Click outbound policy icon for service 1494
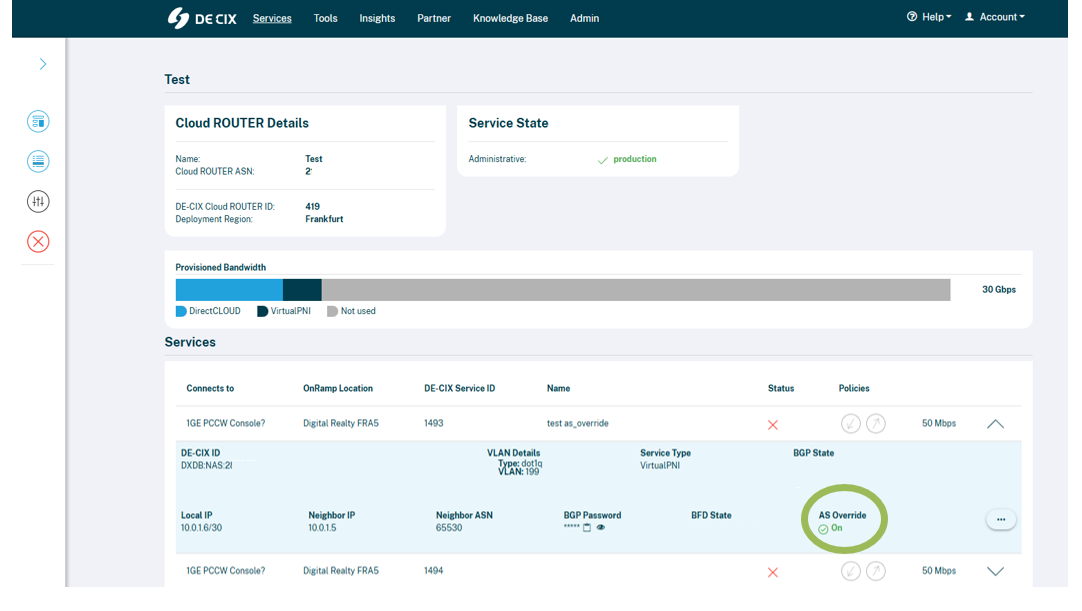 coord(876,571)
